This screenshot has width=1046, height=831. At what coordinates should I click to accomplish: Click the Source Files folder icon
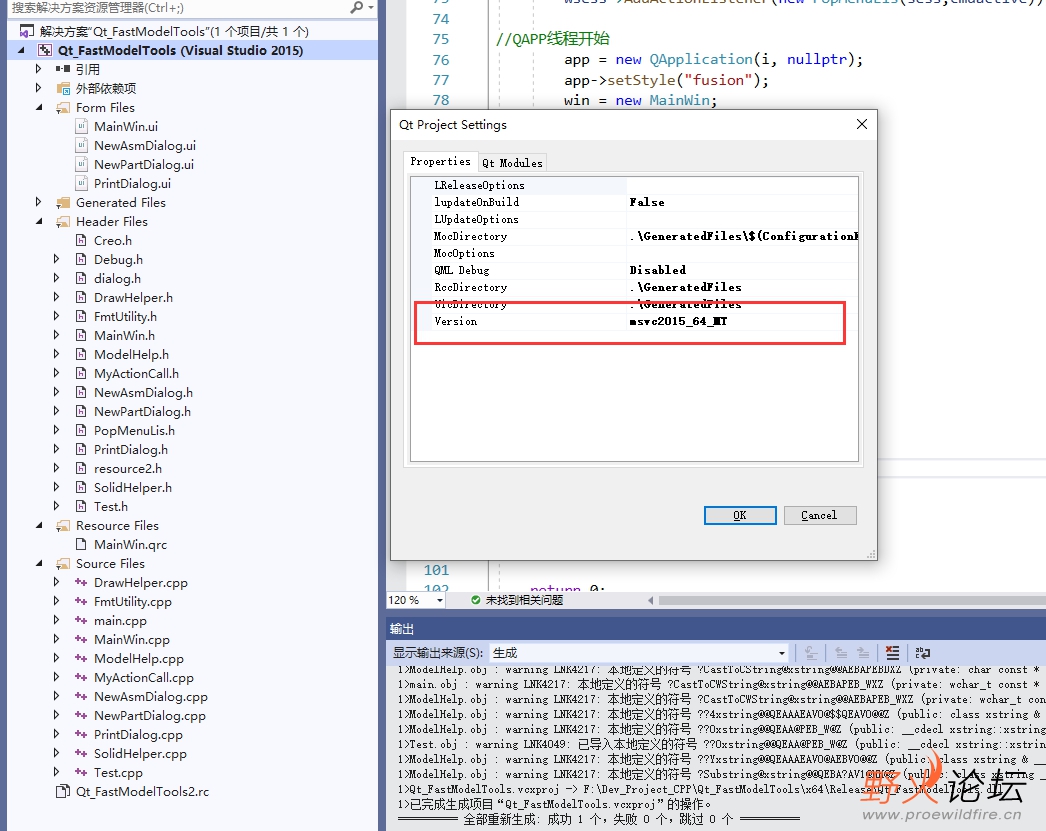pyautogui.click(x=63, y=564)
